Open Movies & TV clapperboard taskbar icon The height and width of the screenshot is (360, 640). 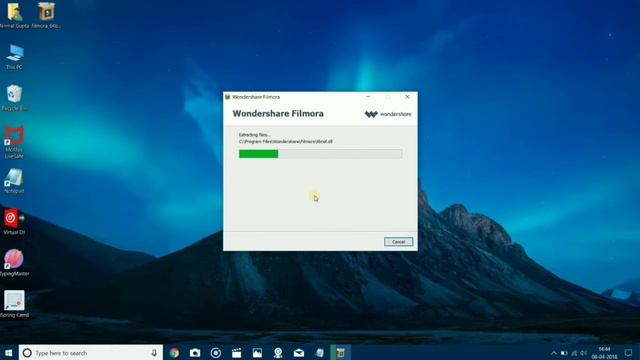(237, 353)
